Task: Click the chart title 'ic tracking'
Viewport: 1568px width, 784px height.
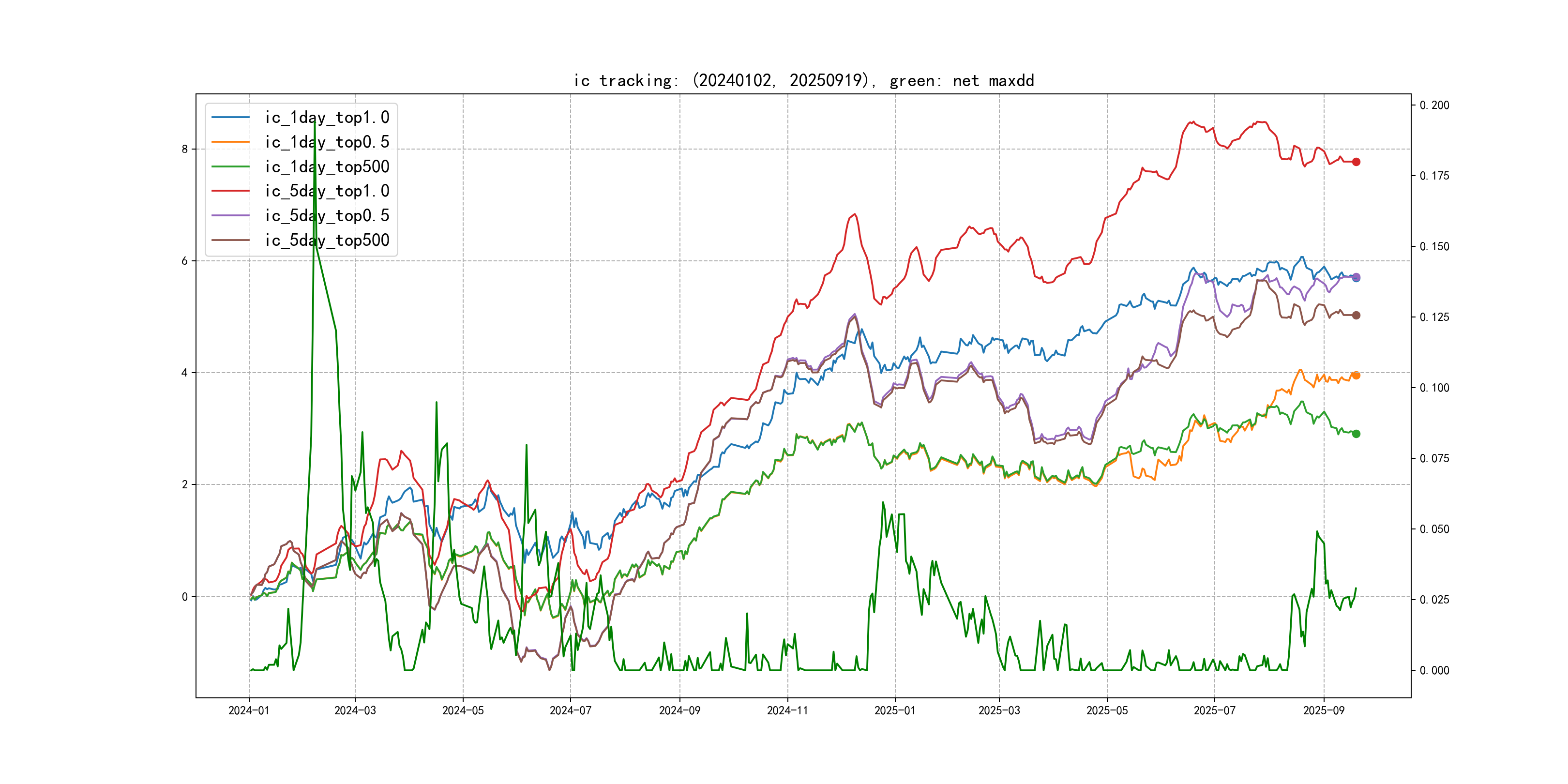Action: [x=803, y=80]
